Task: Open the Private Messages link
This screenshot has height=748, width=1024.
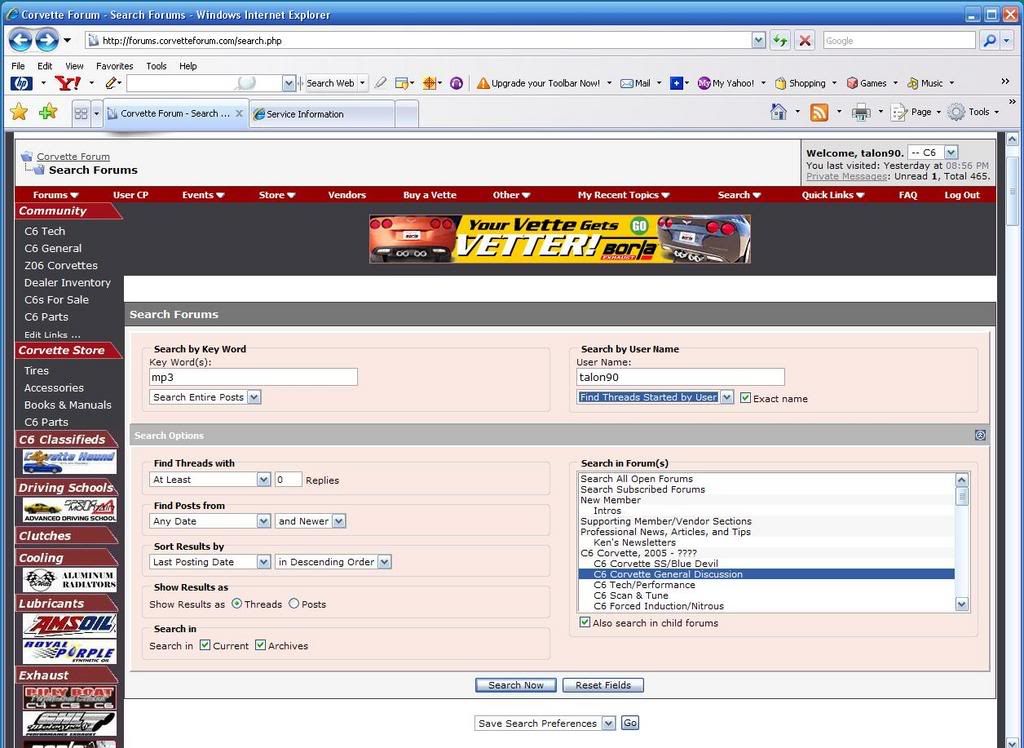Action: 846,176
